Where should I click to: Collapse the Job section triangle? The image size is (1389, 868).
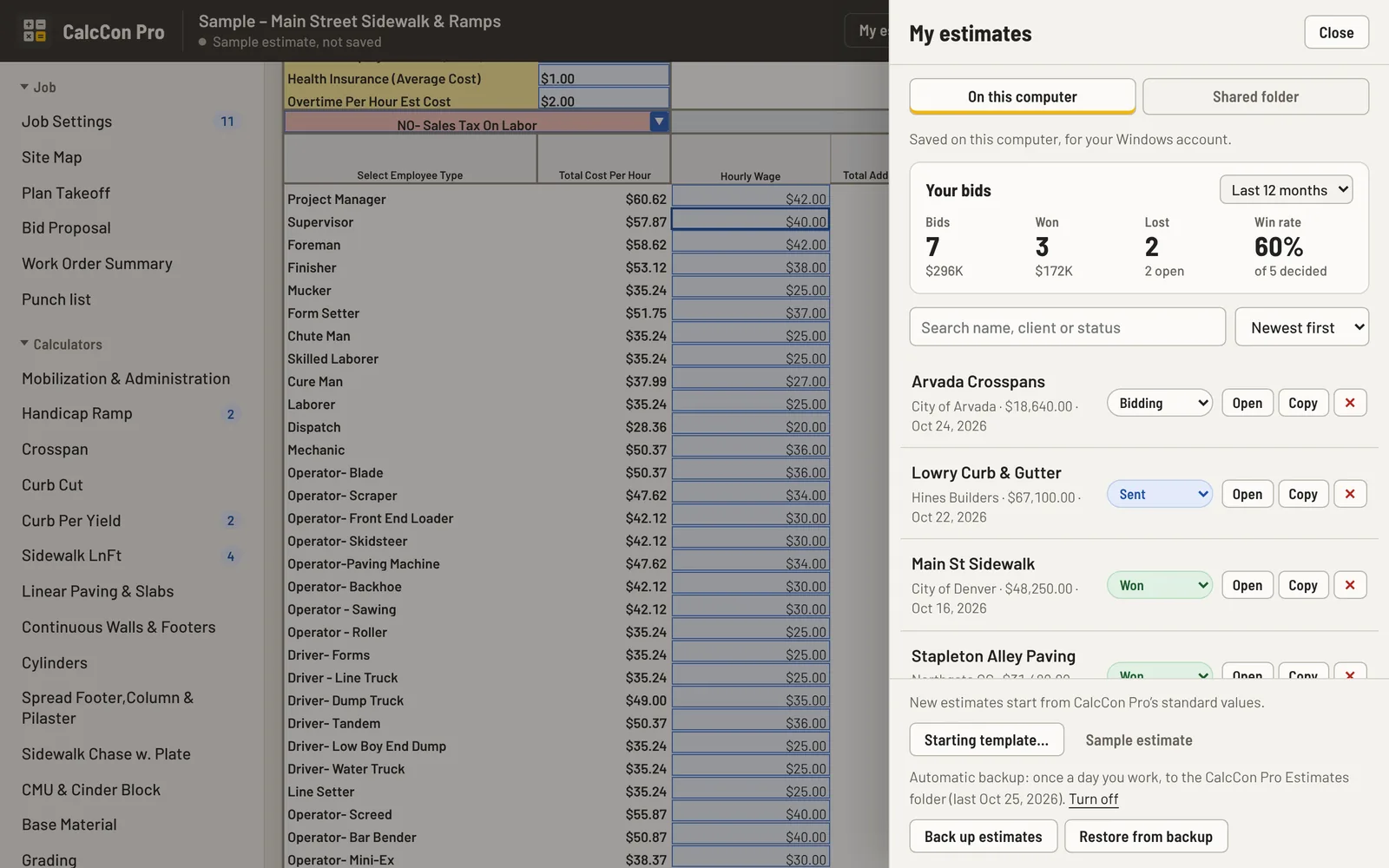click(x=25, y=87)
